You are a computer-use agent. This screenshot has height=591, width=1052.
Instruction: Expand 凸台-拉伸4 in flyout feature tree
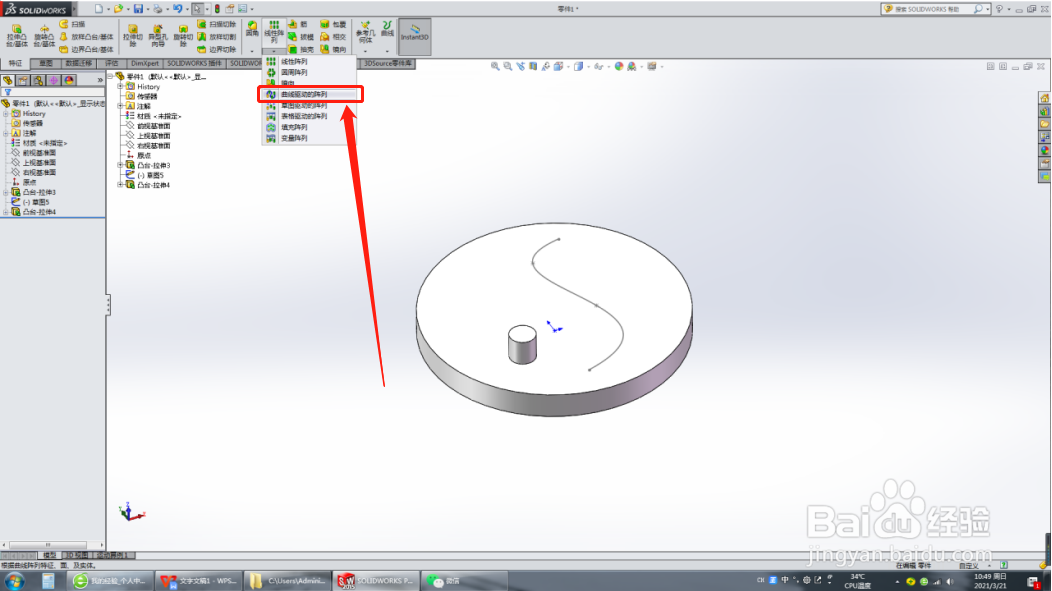120,185
